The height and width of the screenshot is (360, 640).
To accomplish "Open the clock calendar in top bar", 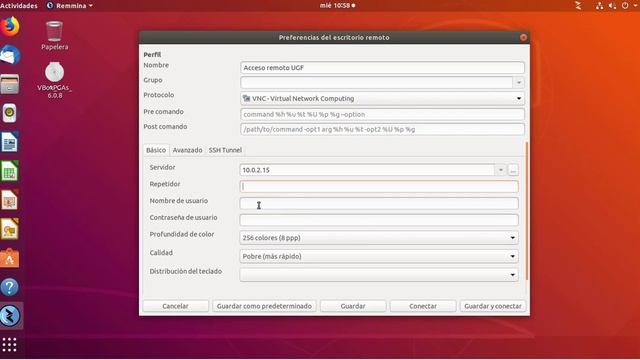I will click(x=337, y=6).
